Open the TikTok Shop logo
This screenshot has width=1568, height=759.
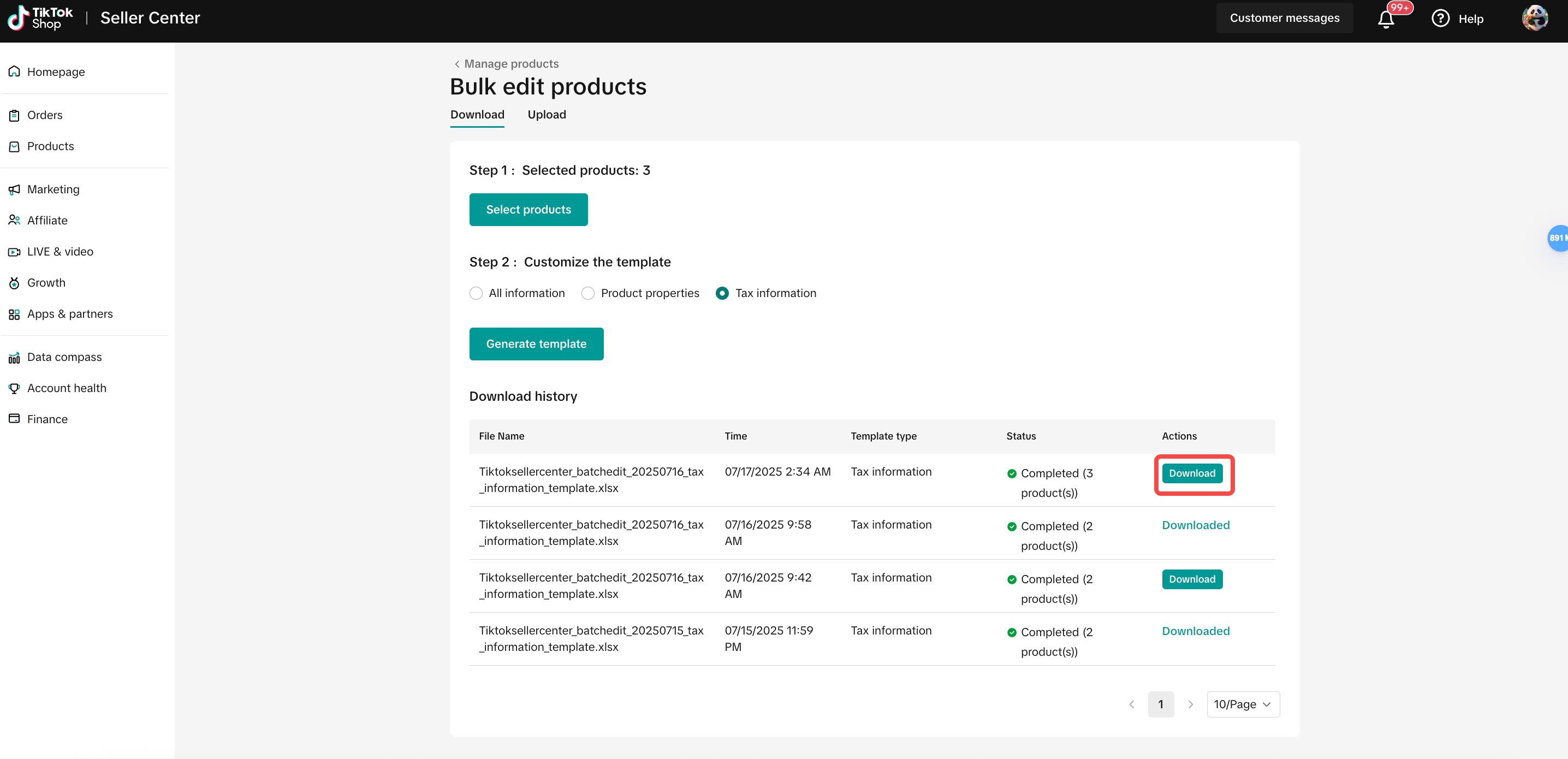click(40, 17)
